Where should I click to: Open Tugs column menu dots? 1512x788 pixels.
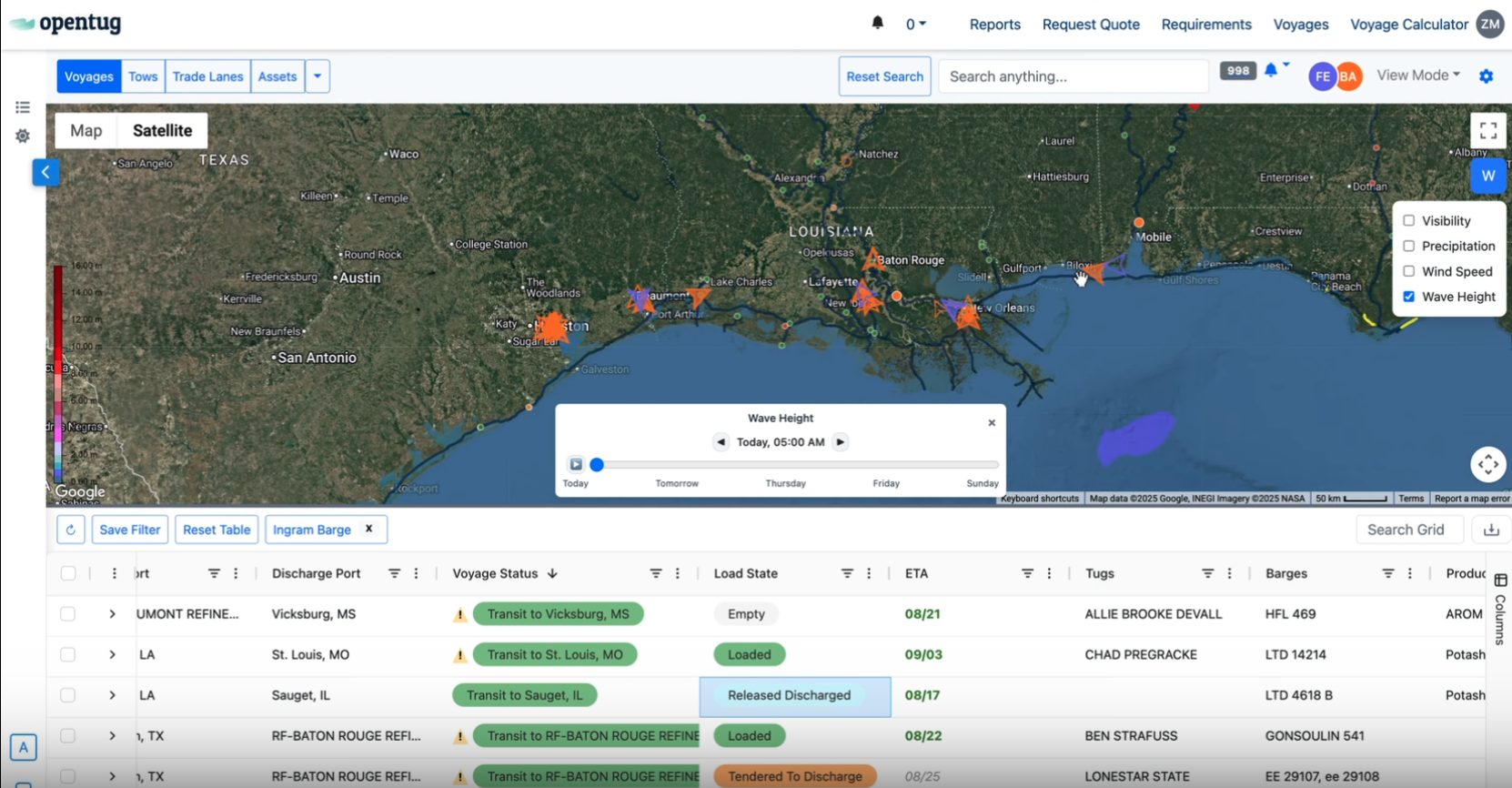(1229, 573)
